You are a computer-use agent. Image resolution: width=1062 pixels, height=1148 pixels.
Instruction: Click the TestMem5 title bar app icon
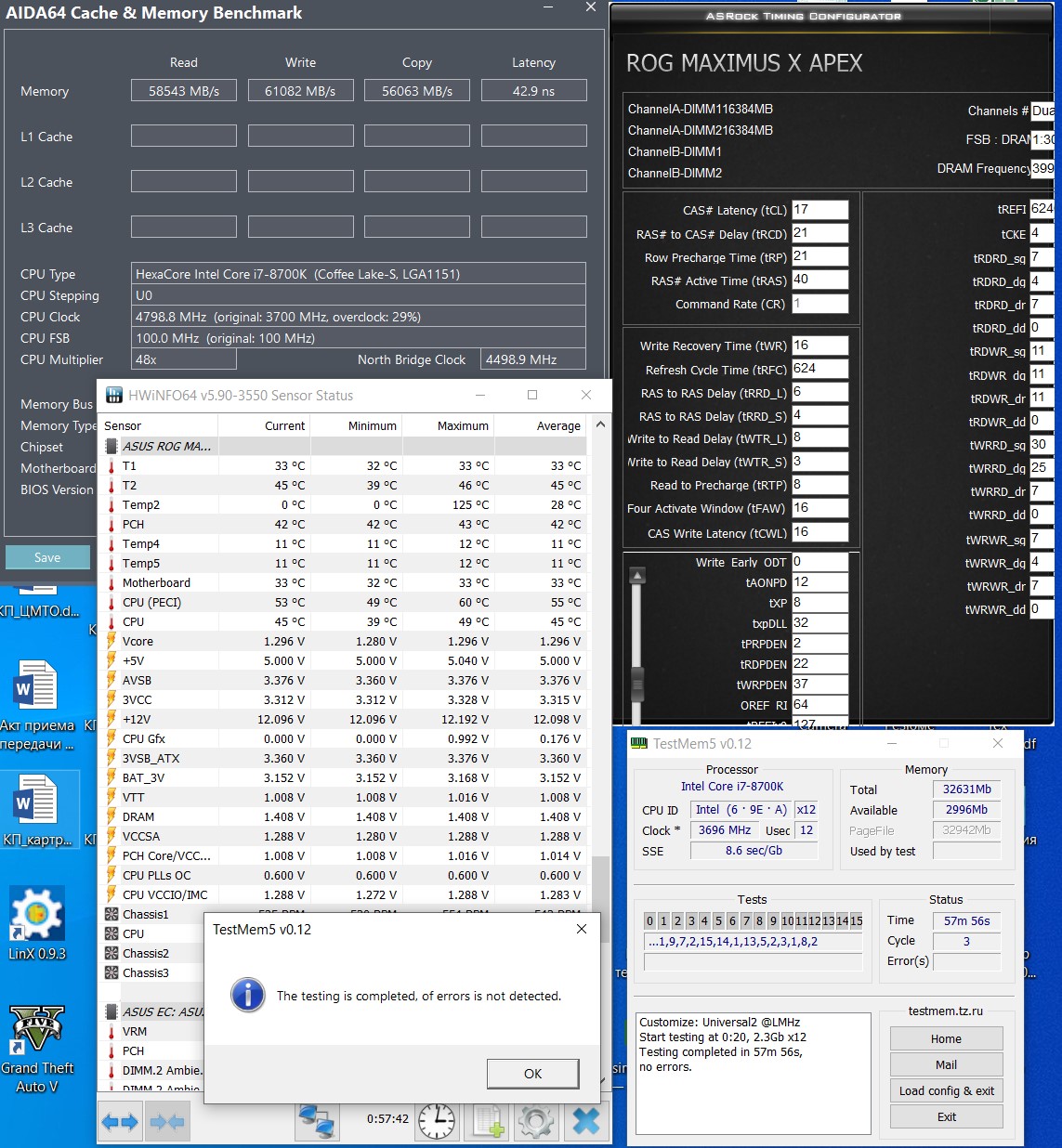tap(638, 743)
